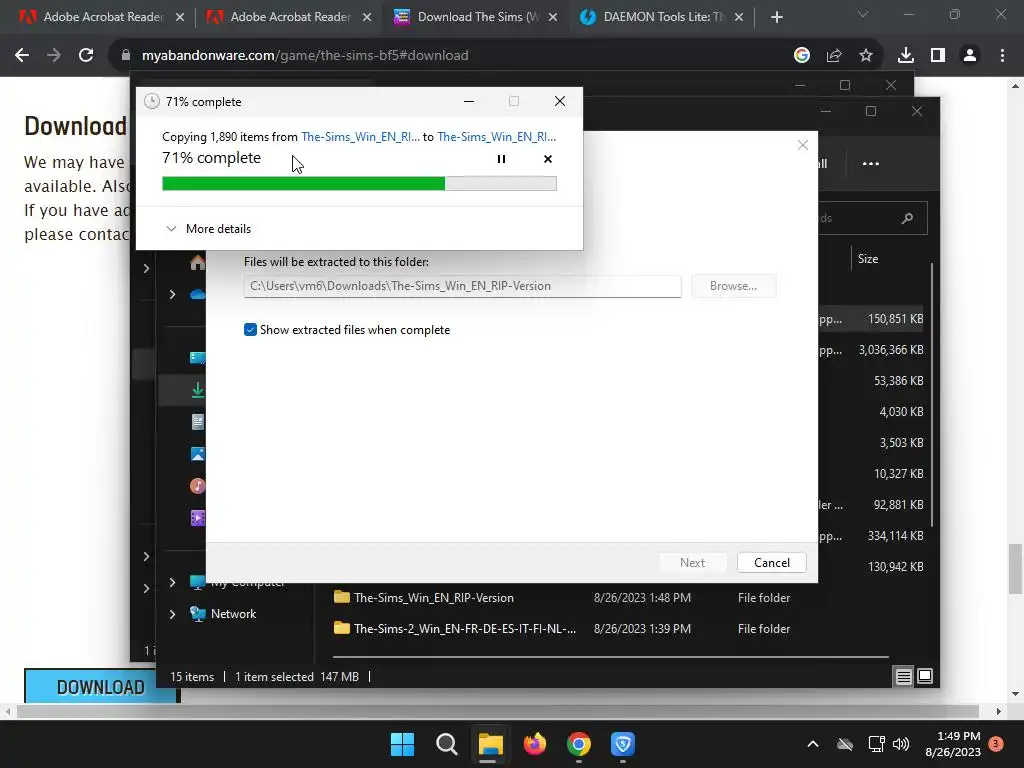Select The-Sims_Win_EN_RIP-Version folder
Screen dimensions: 1024x768
point(434,598)
